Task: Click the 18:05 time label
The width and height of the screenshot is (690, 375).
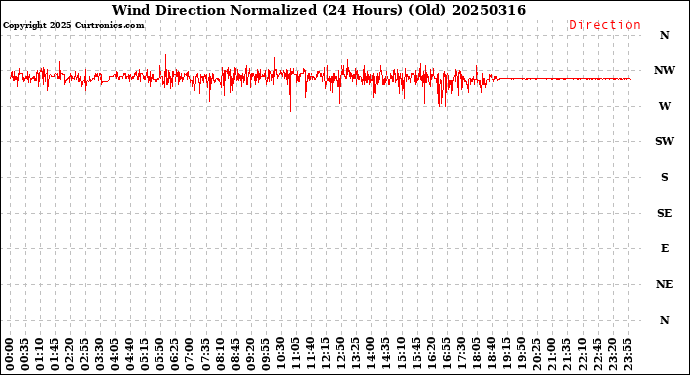Action: coord(477,354)
